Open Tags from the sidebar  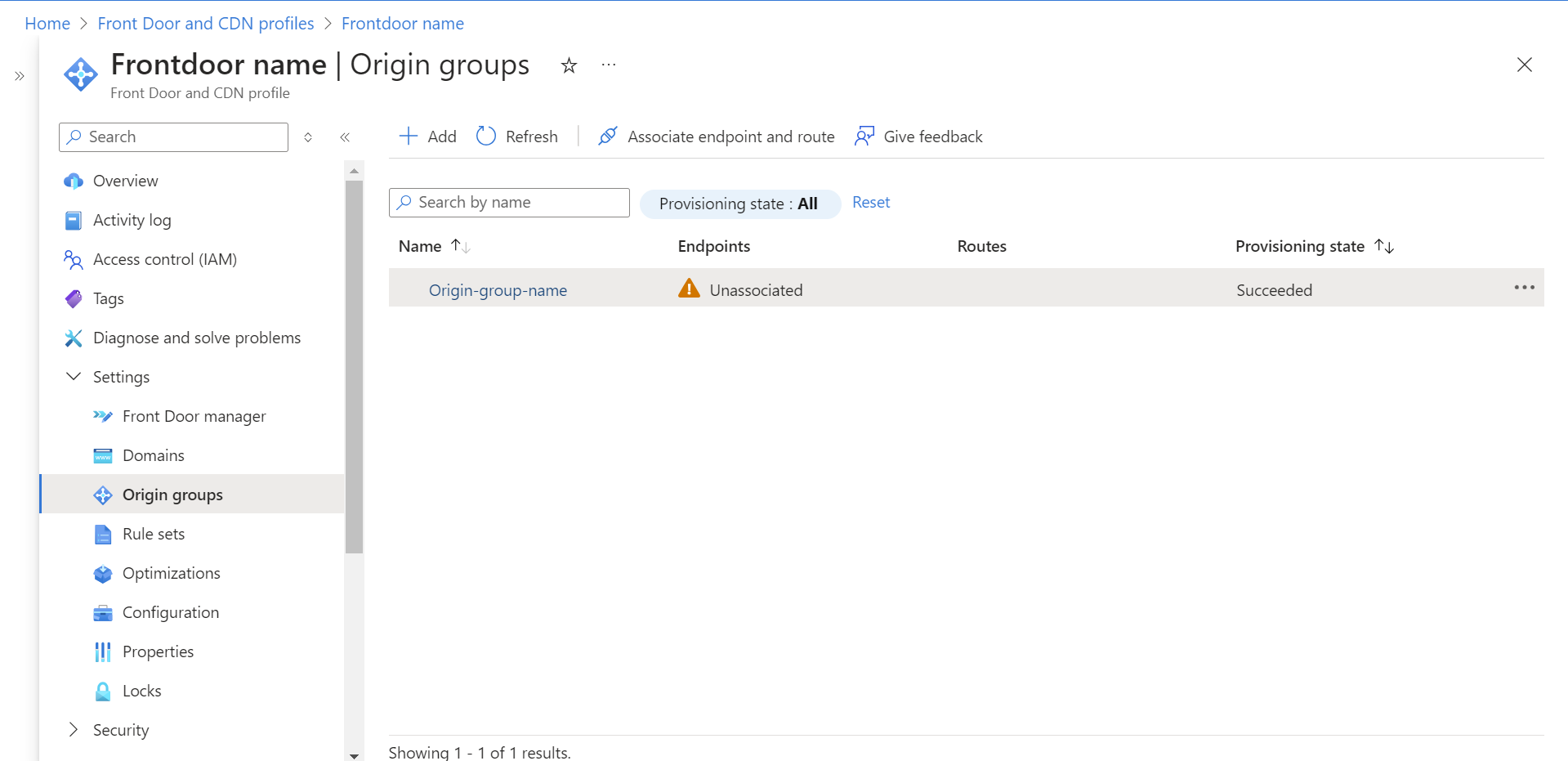(x=108, y=298)
